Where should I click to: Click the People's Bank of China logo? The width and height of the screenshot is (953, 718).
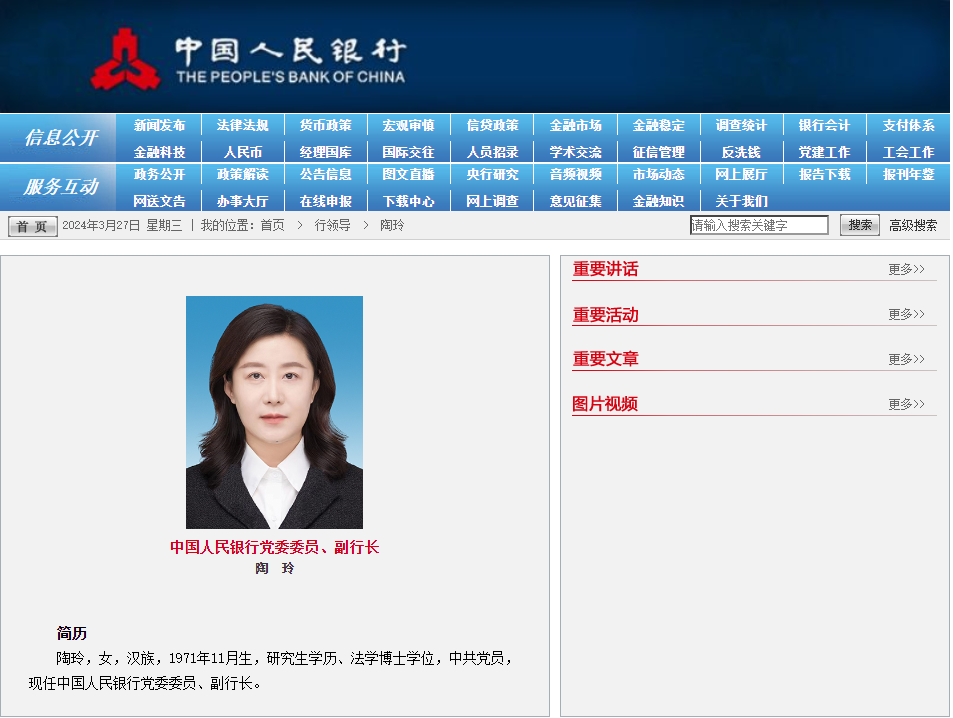(x=248, y=59)
